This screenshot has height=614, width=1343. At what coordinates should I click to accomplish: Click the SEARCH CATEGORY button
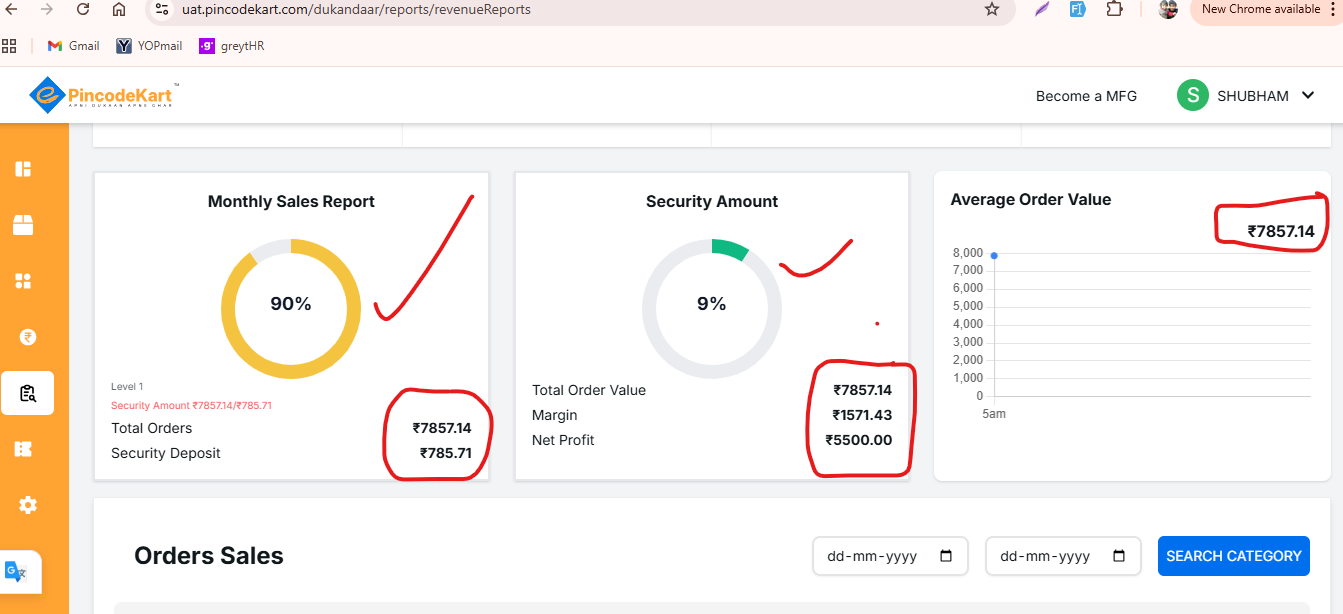click(1234, 556)
